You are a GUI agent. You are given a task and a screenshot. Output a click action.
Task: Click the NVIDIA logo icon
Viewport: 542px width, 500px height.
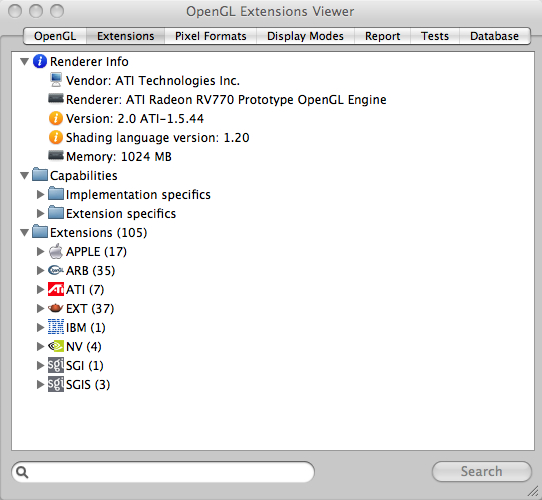(56, 346)
